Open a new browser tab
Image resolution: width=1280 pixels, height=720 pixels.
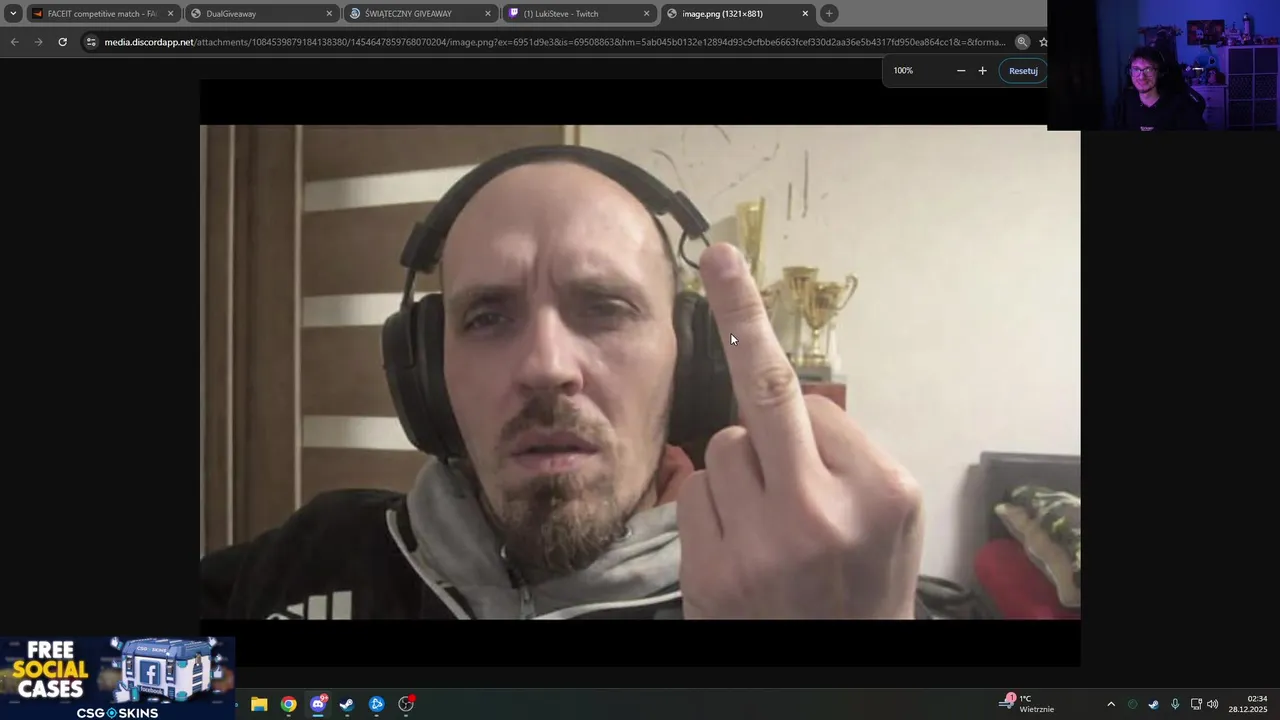829,14
